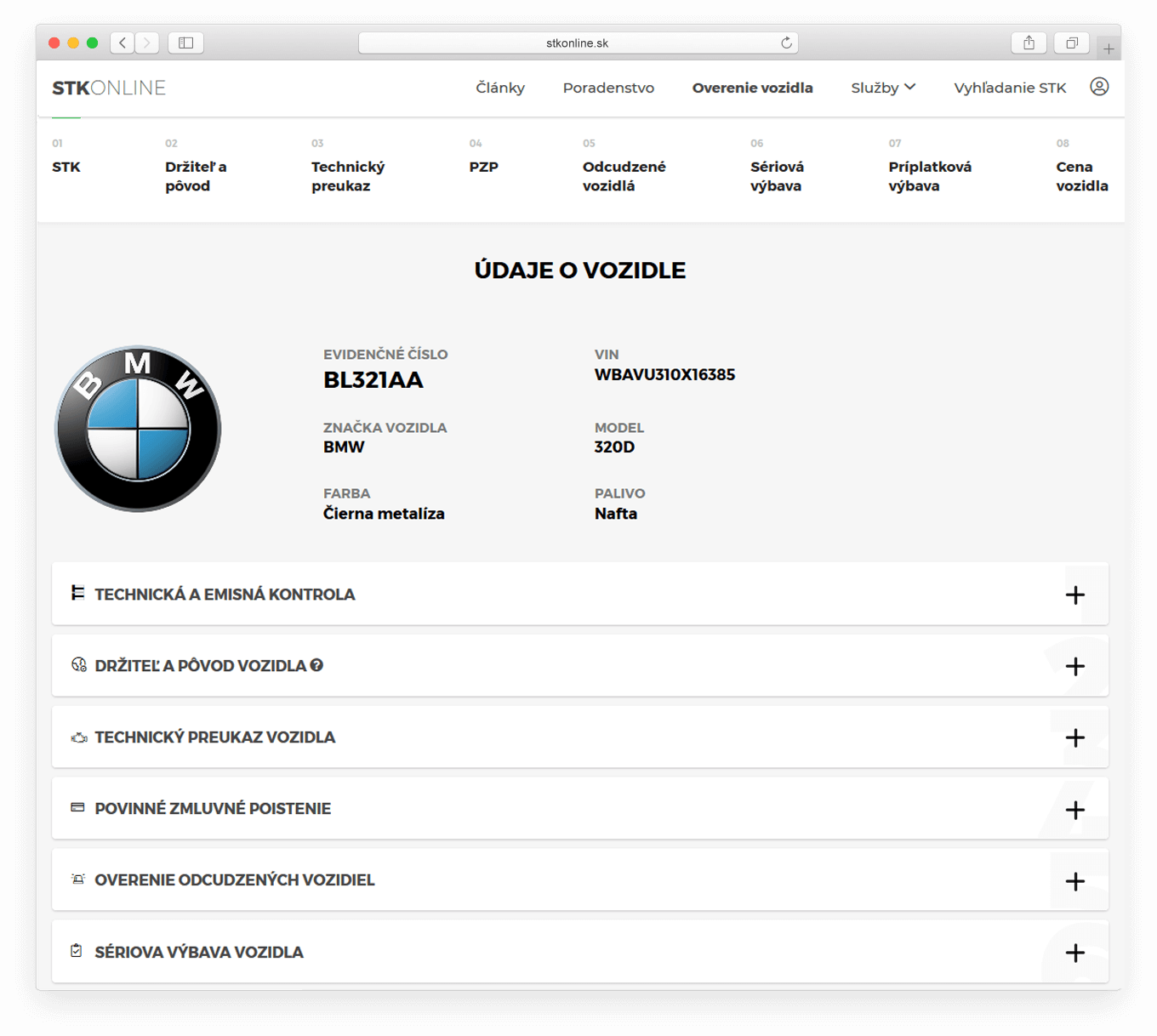Viewport: 1157px width, 1036px height.
Task: Click the Technický preukaz engine icon
Action: [x=78, y=737]
